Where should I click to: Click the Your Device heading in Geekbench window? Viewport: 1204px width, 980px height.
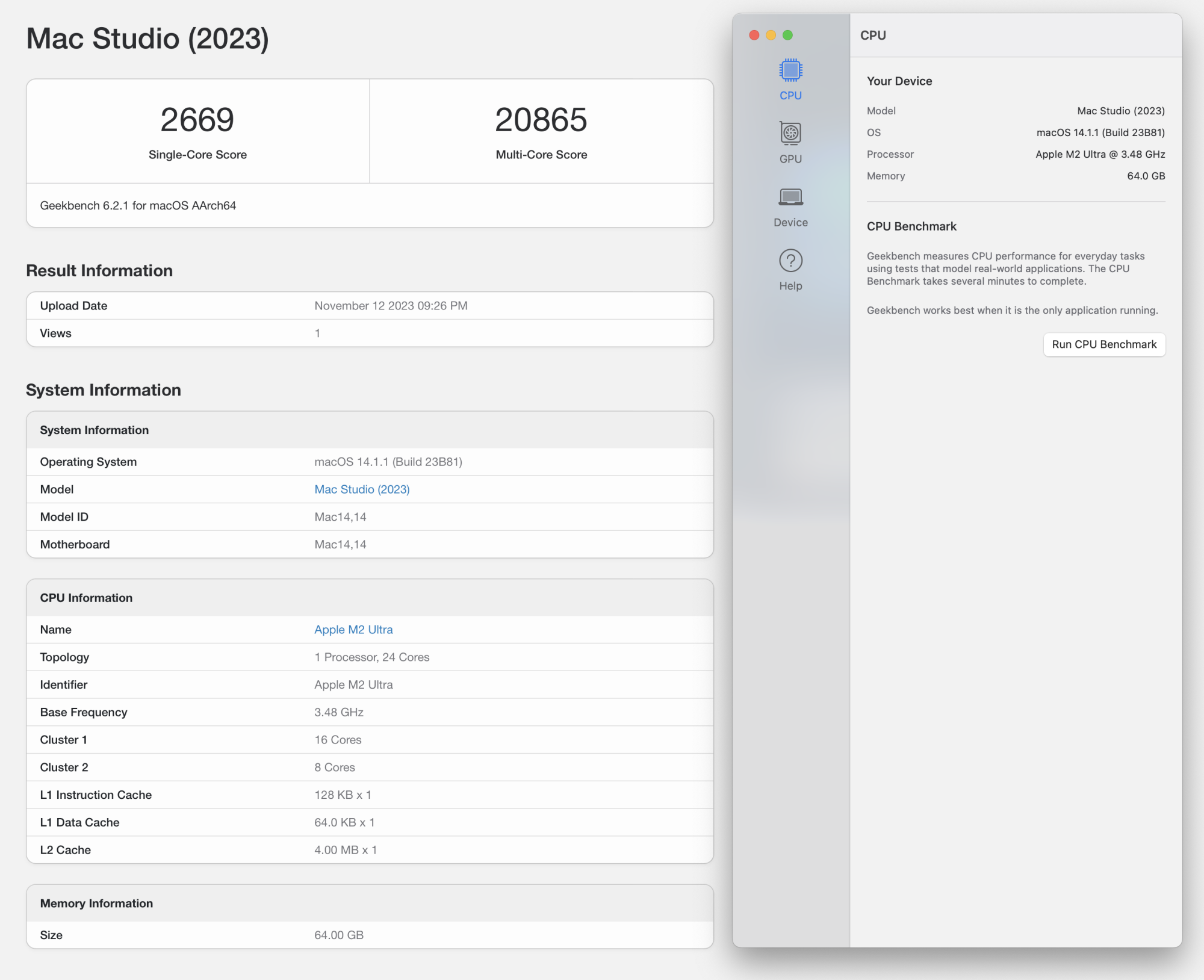[899, 81]
